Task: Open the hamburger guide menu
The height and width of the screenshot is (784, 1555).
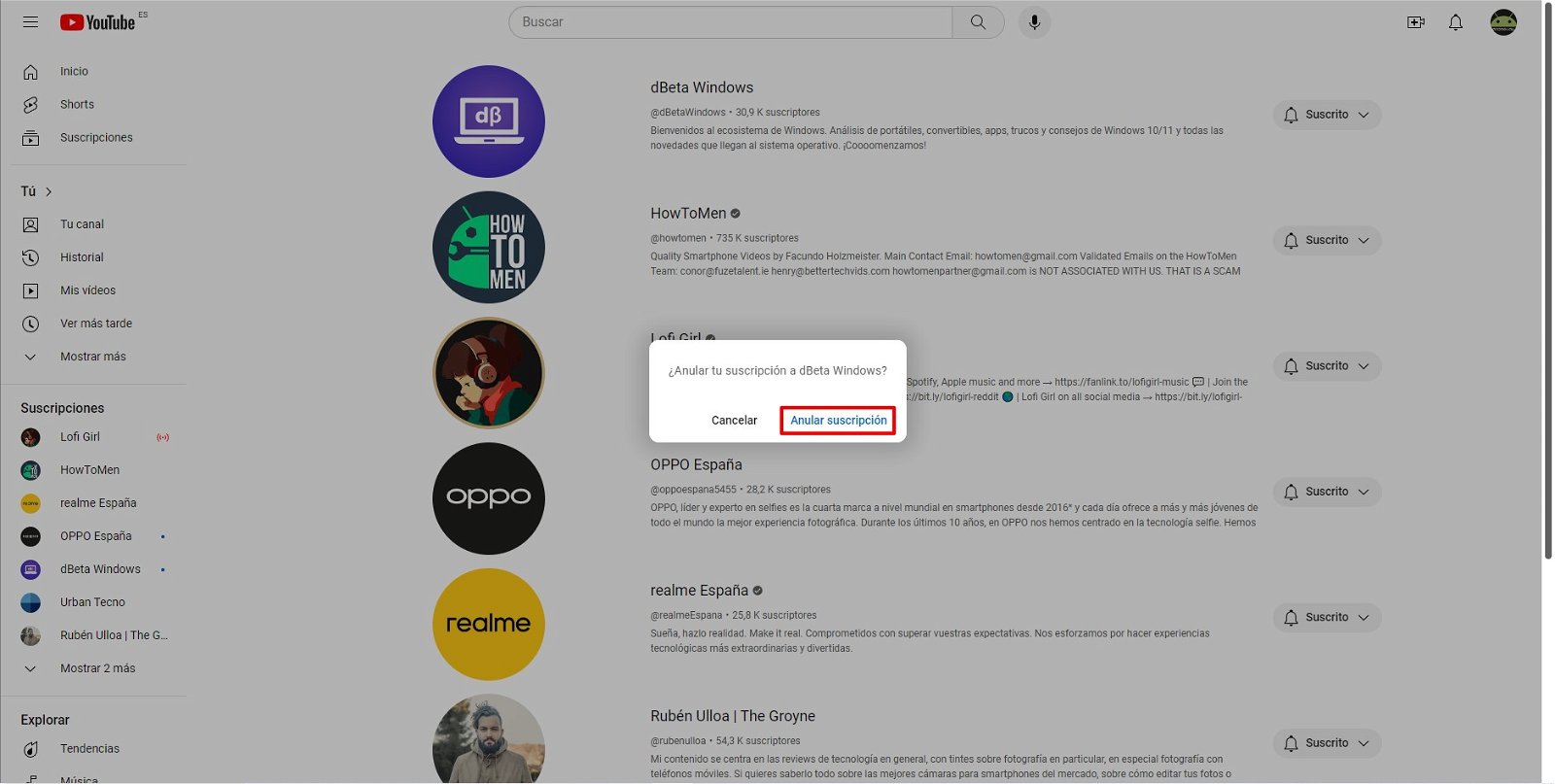Action: pos(30,21)
